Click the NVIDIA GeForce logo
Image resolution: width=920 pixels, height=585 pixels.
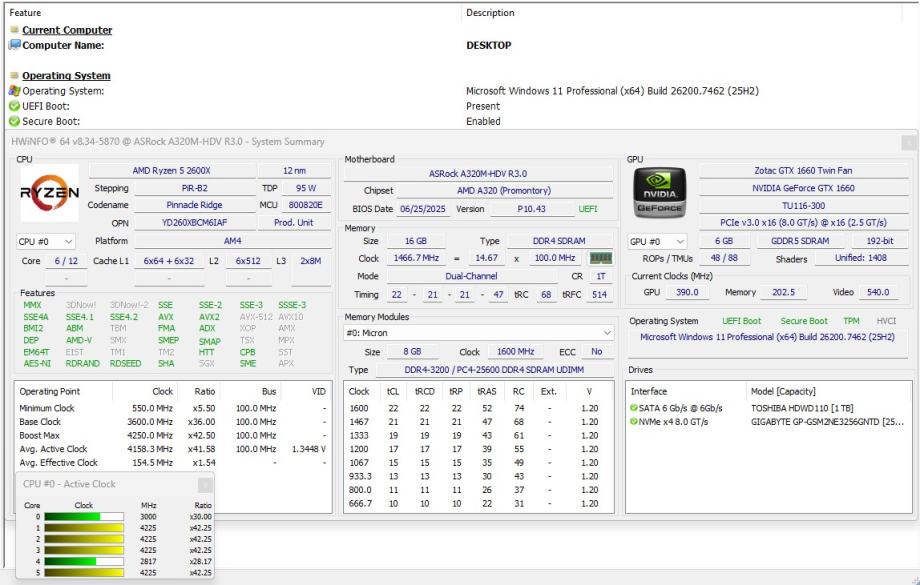tap(659, 193)
